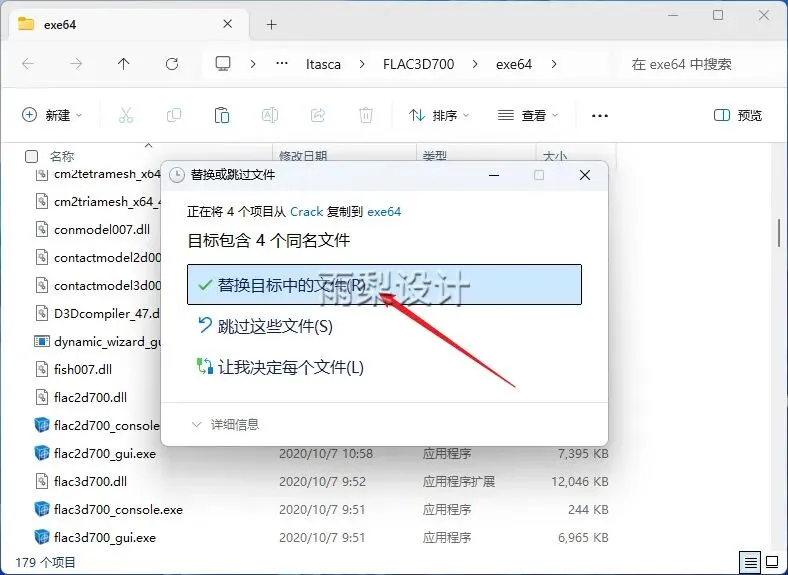788x575 pixels.
Task: Expand chevron between Itasca and FLAC3D700
Action: point(362,64)
